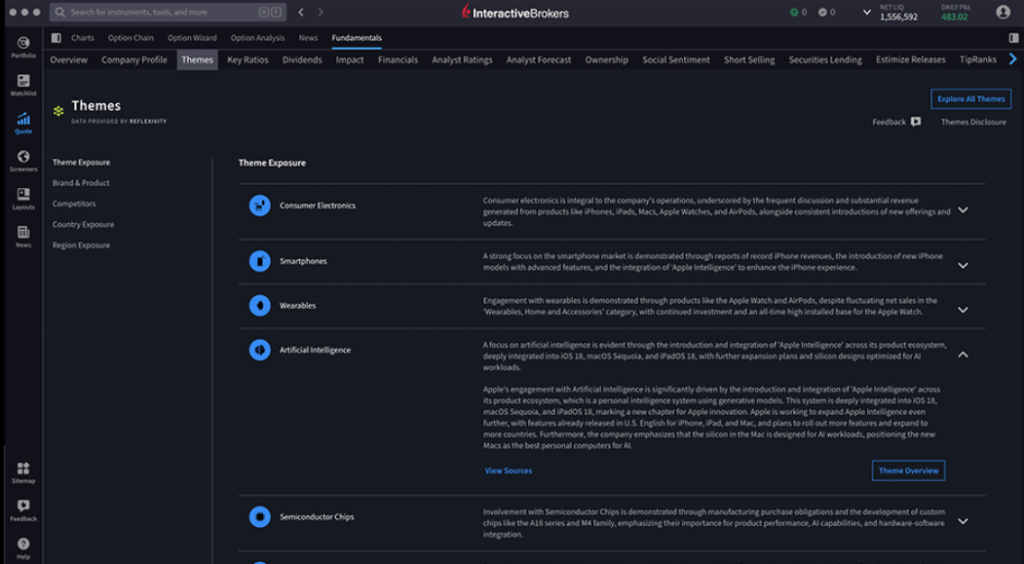Open the Key Ratios sub-tab
Screen dimensions: 1024x564
pos(248,60)
